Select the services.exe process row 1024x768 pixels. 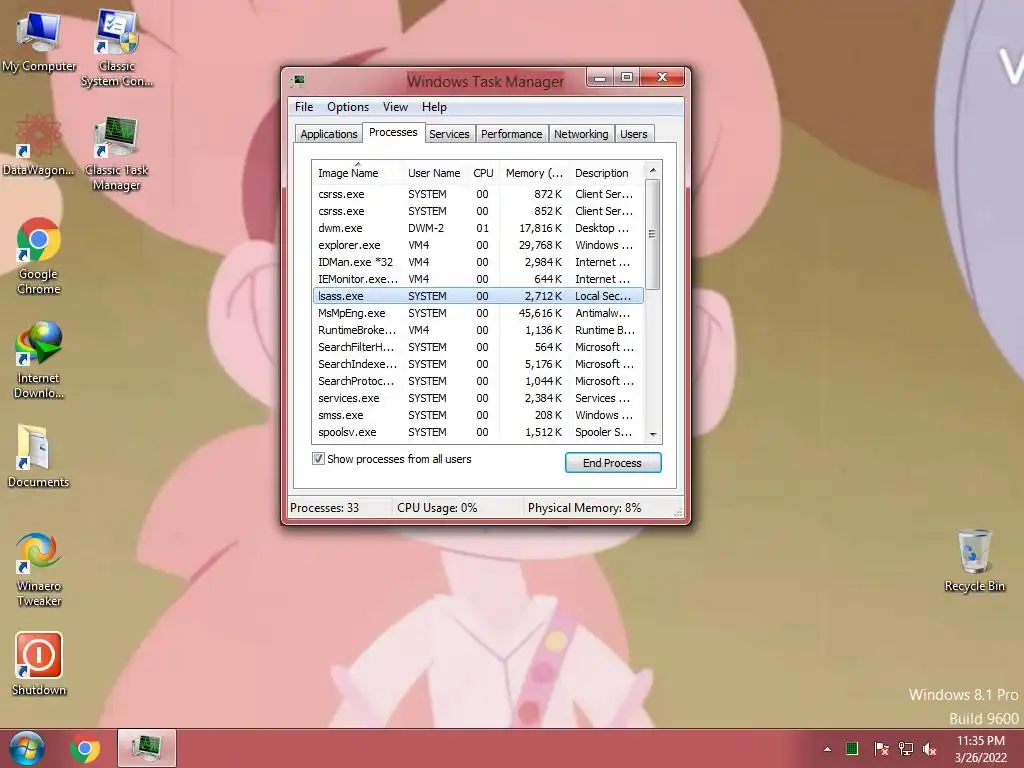478,398
